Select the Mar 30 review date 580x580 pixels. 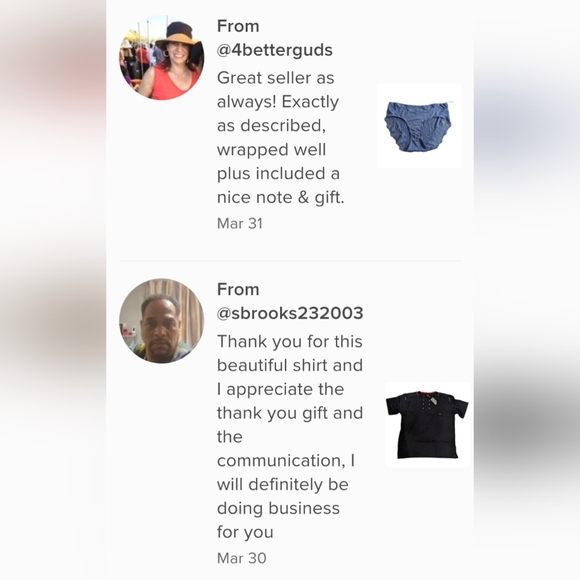pyautogui.click(x=242, y=558)
